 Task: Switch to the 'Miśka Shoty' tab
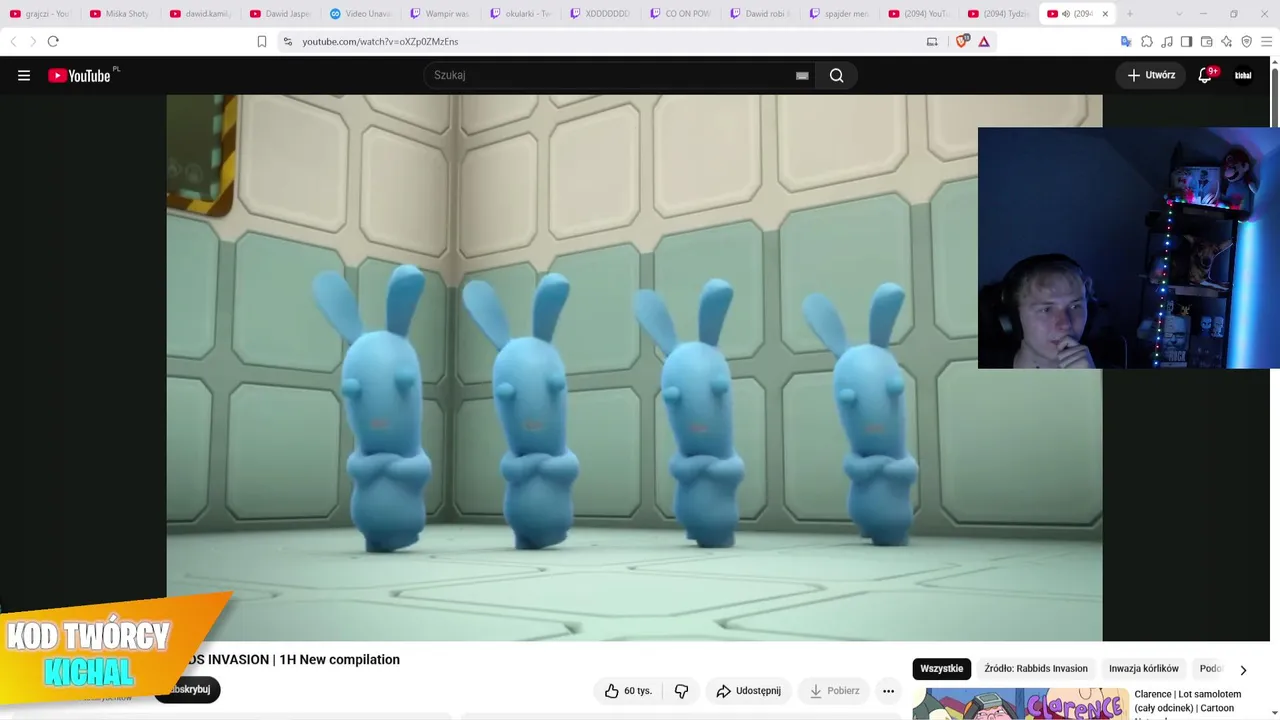coord(120,14)
